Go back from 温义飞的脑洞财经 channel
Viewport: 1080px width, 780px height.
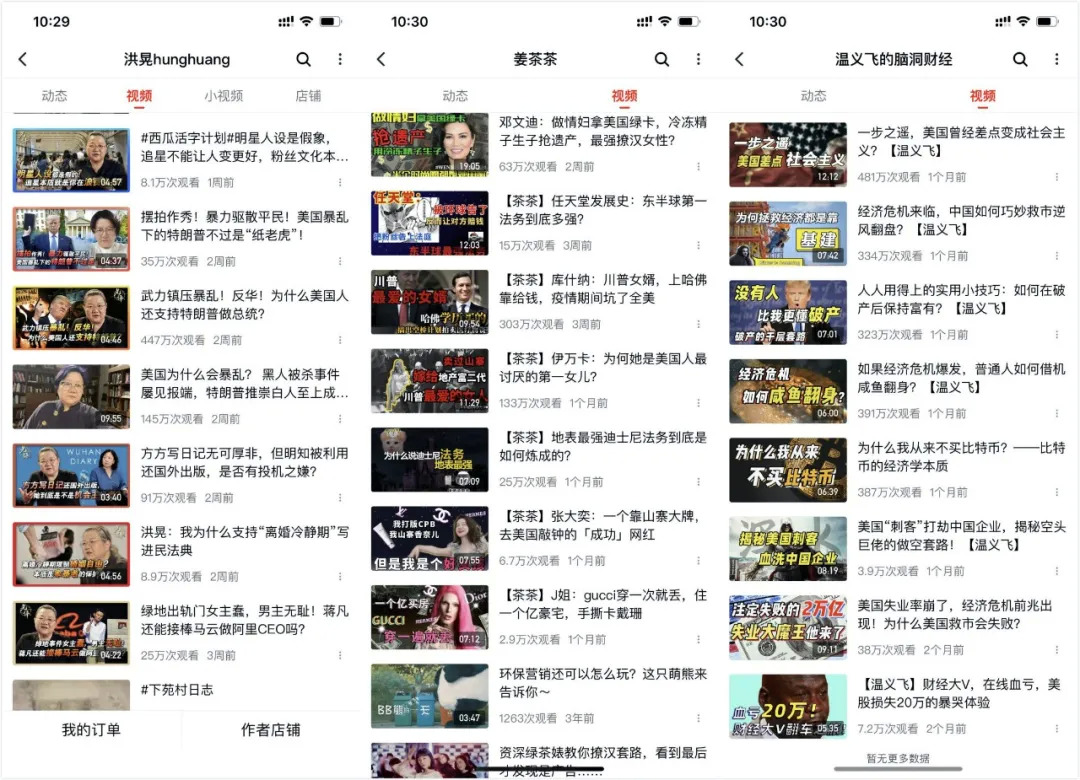point(739,60)
